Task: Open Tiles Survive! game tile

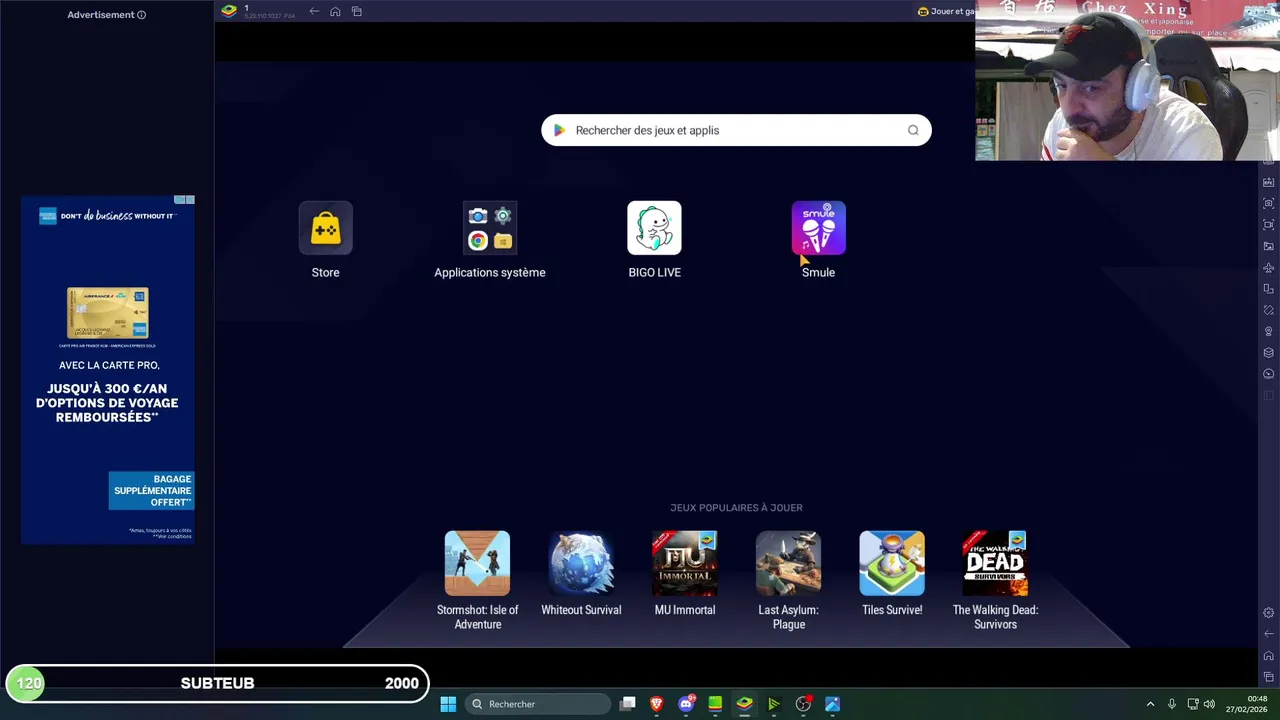Action: pyautogui.click(x=892, y=563)
